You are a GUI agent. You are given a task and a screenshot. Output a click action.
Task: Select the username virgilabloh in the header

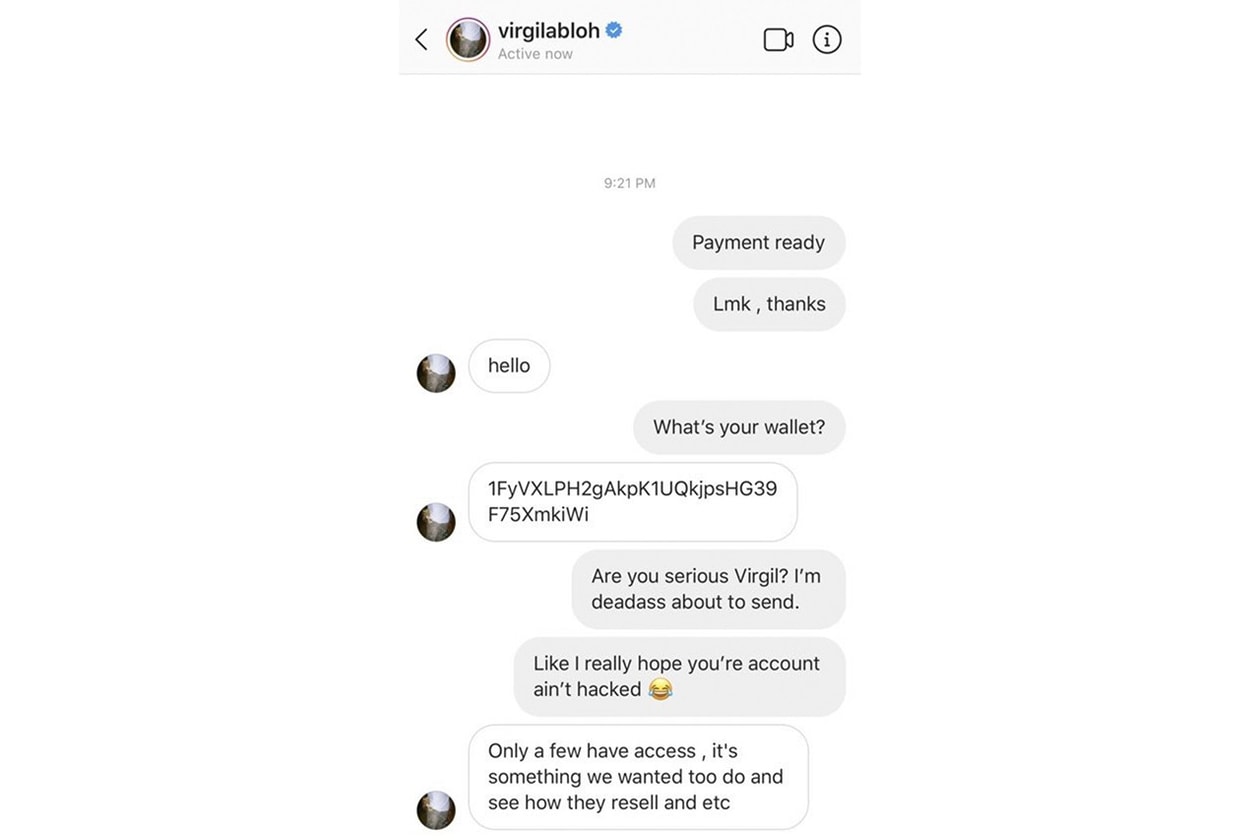550,31
